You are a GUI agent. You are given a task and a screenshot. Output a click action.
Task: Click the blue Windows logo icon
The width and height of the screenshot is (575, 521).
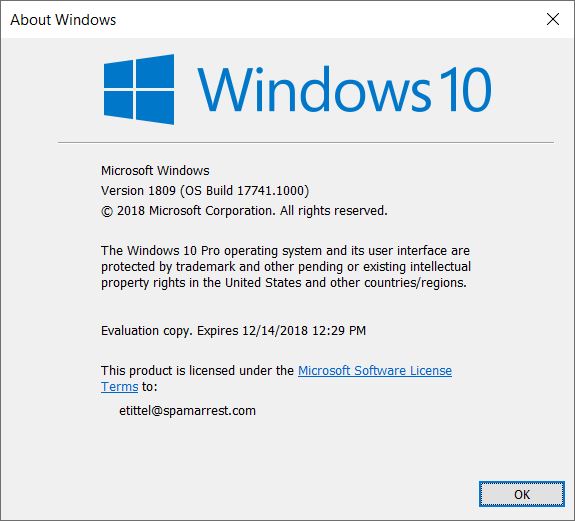click(x=139, y=89)
